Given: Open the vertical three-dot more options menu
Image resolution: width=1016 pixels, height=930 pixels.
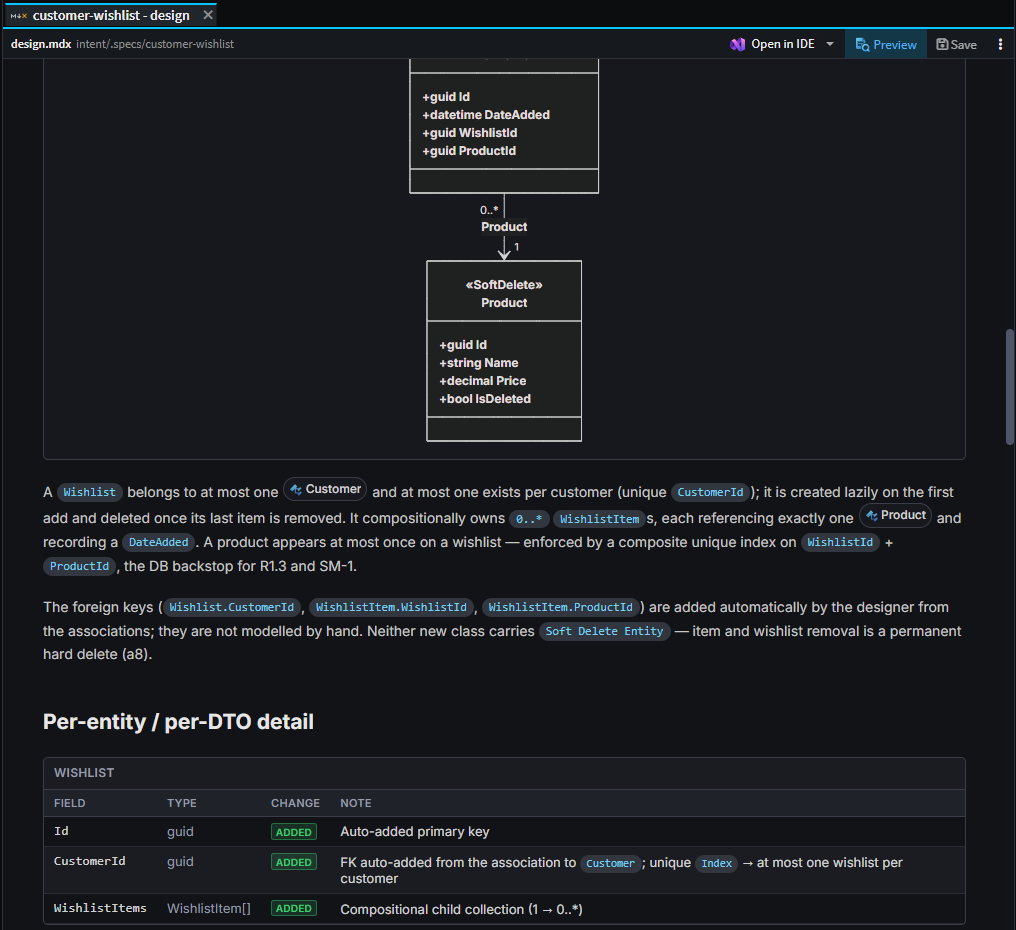Looking at the screenshot, I should click(x=1000, y=44).
